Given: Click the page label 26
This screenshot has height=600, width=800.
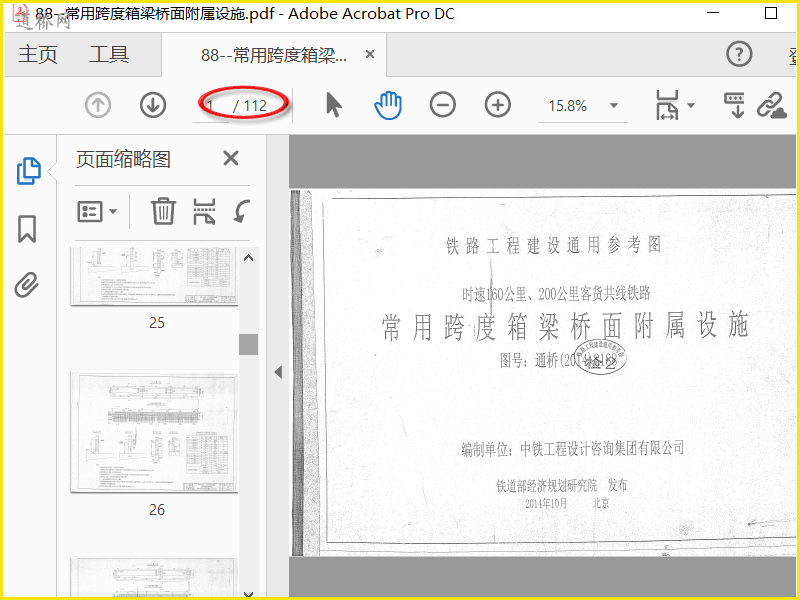Looking at the screenshot, I should [x=157, y=509].
